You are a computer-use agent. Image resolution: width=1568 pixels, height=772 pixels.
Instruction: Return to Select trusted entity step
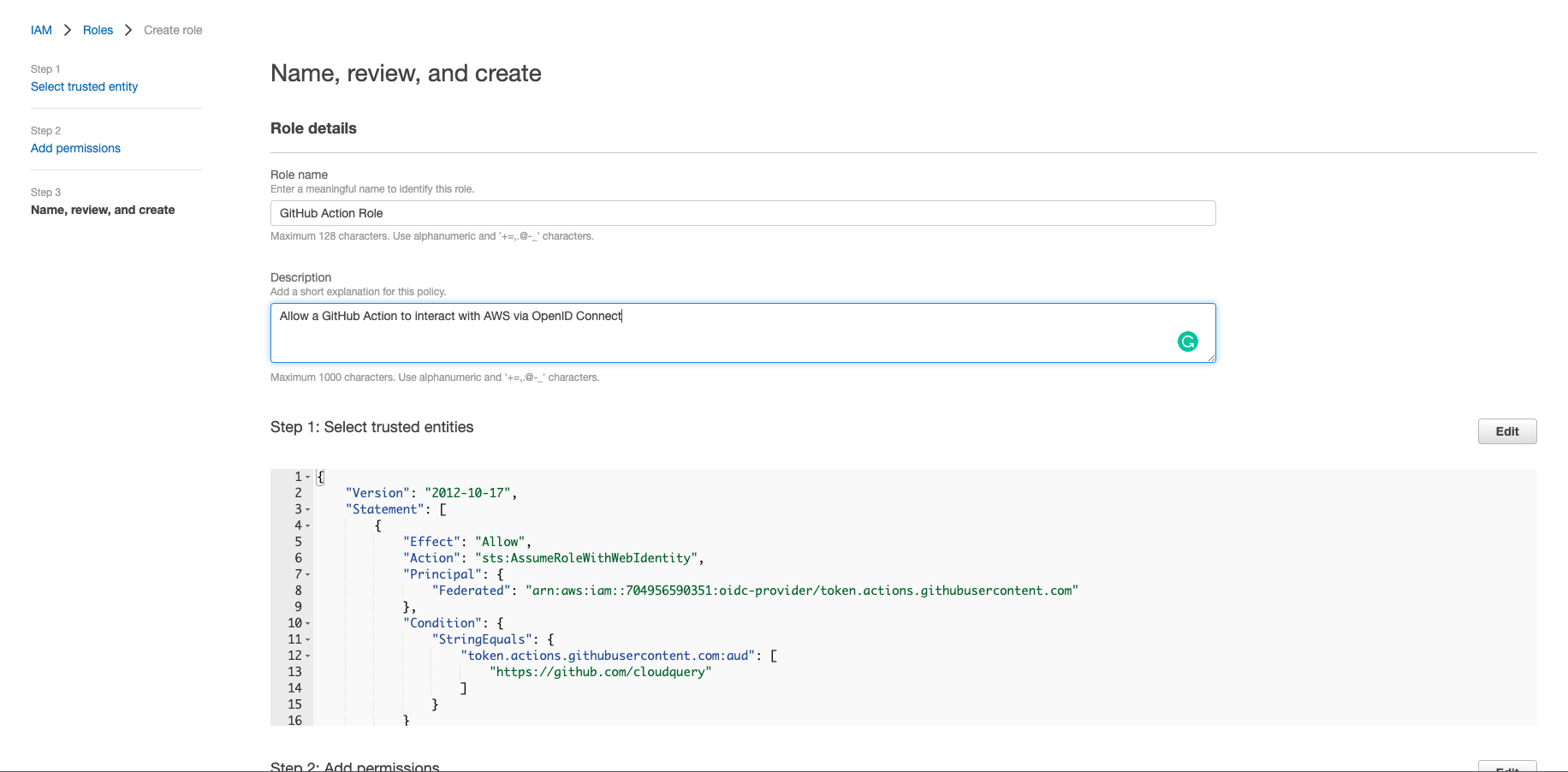84,86
